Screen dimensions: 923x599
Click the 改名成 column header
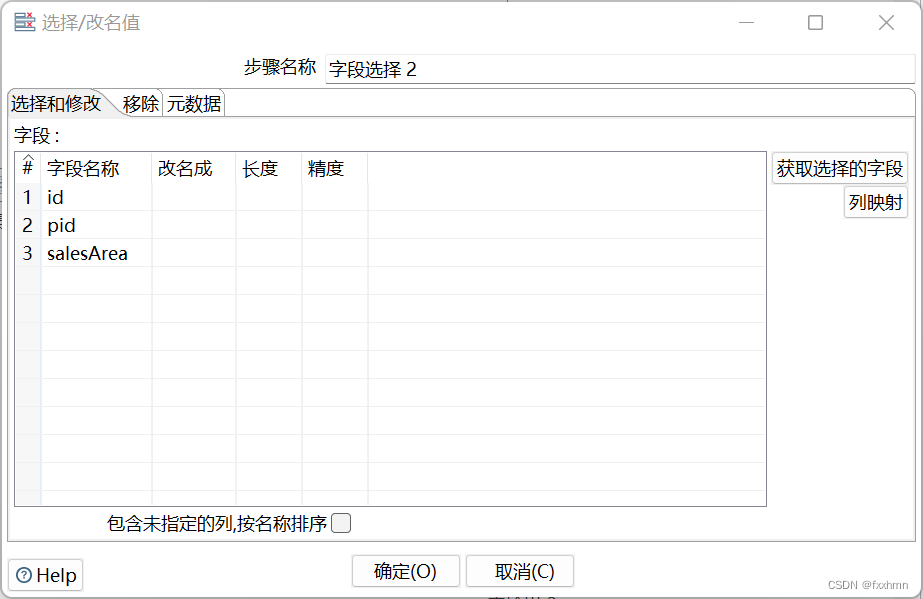[x=194, y=168]
